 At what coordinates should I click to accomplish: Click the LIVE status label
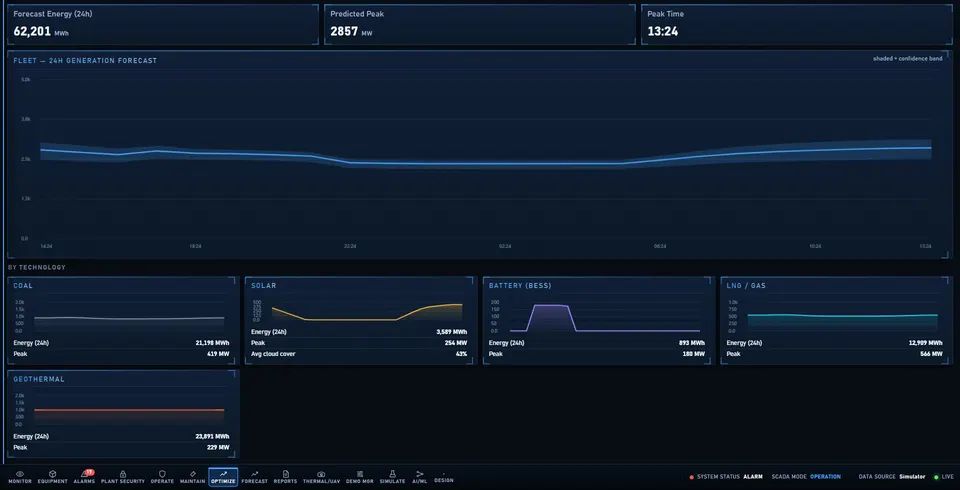pyautogui.click(x=948, y=477)
